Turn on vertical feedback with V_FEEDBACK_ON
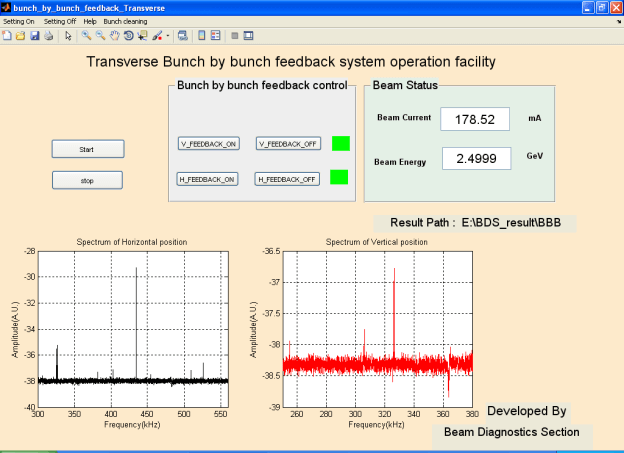624x453 pixels. coord(209,144)
